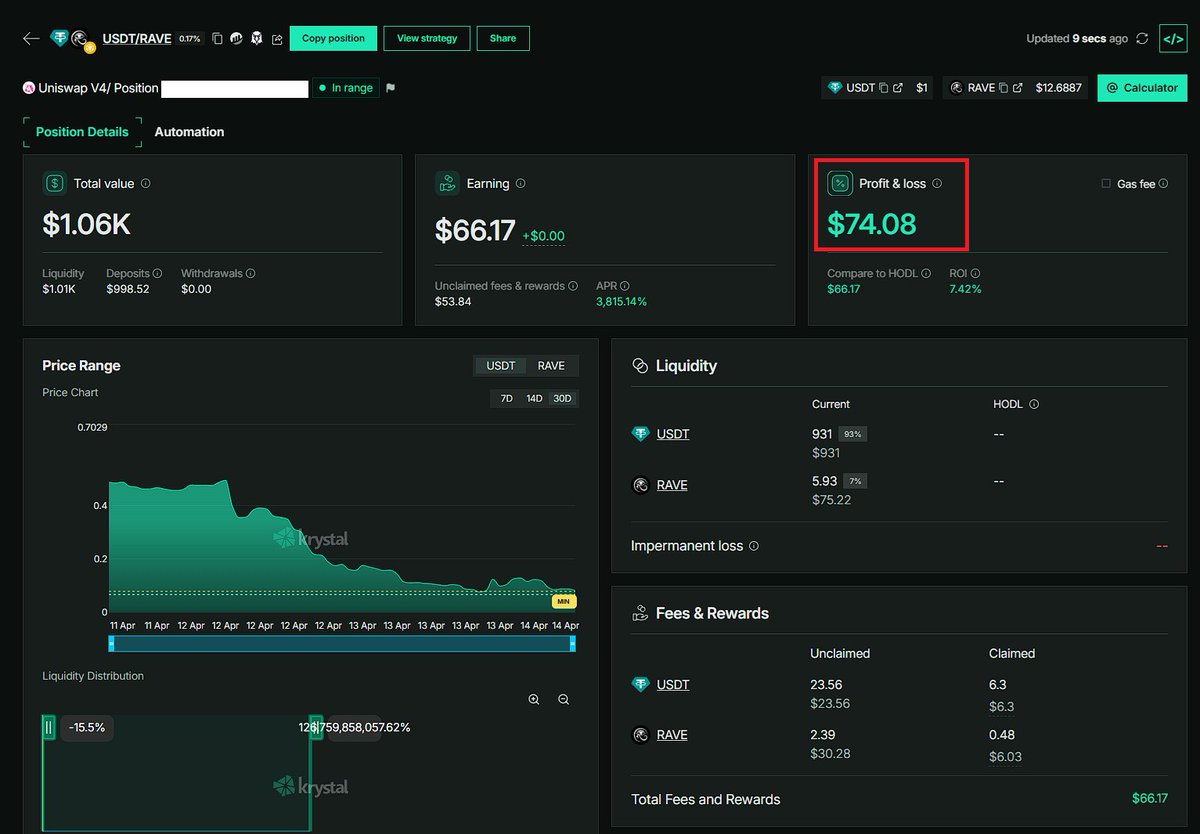Click the 7% RAVE share badge
The height and width of the screenshot is (834, 1200).
coord(854,481)
